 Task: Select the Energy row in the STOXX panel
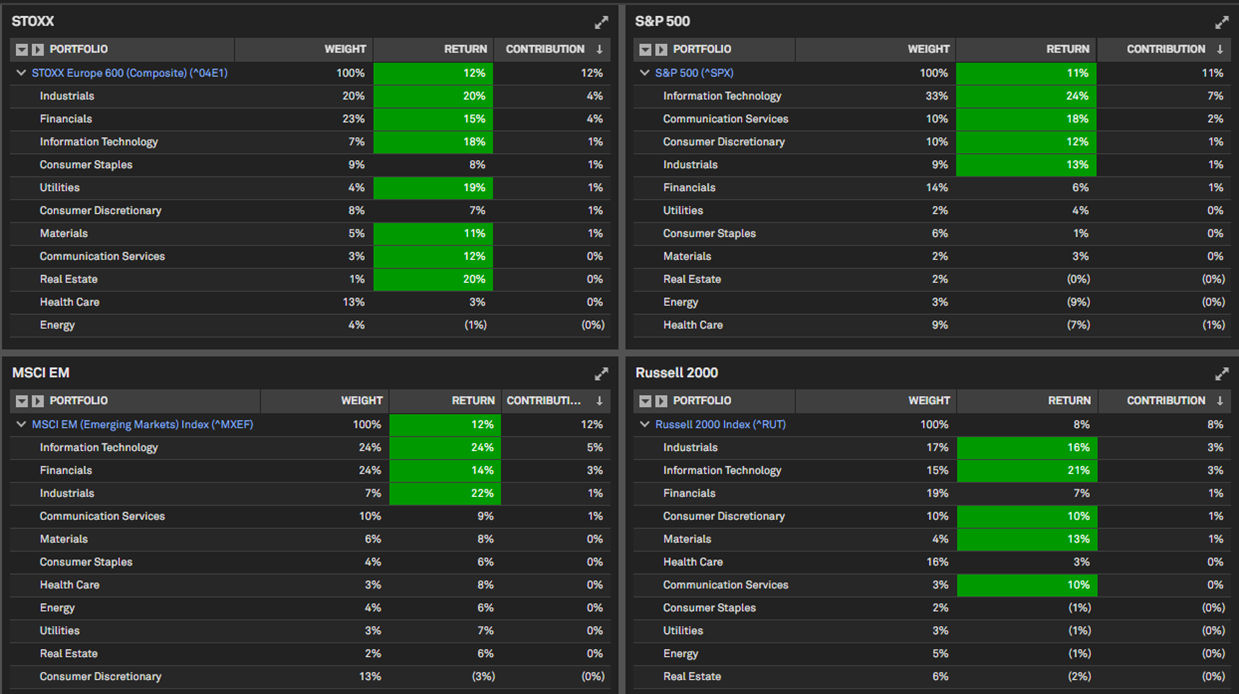pos(310,325)
